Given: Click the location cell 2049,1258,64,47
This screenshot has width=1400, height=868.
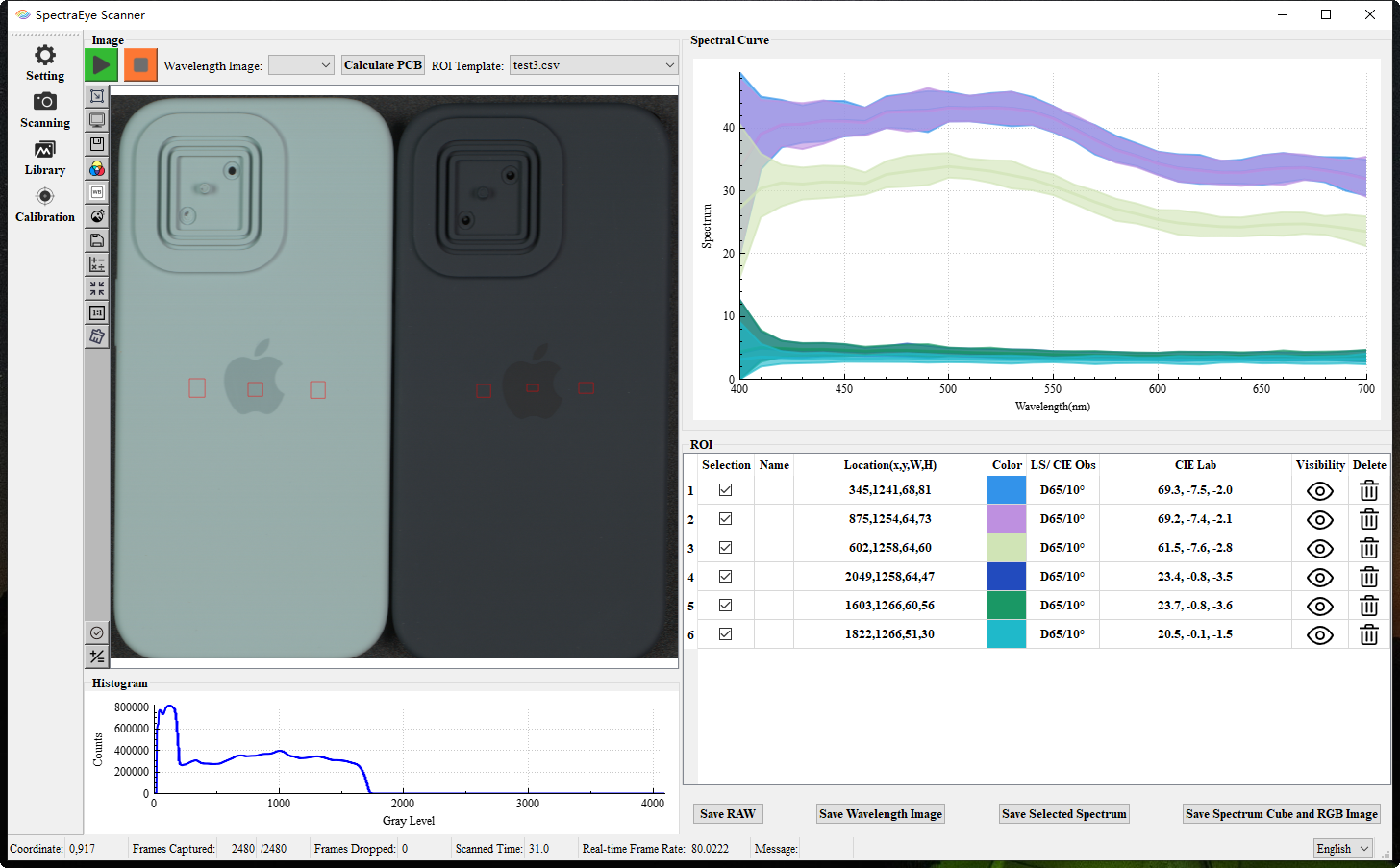Looking at the screenshot, I should pos(890,576).
